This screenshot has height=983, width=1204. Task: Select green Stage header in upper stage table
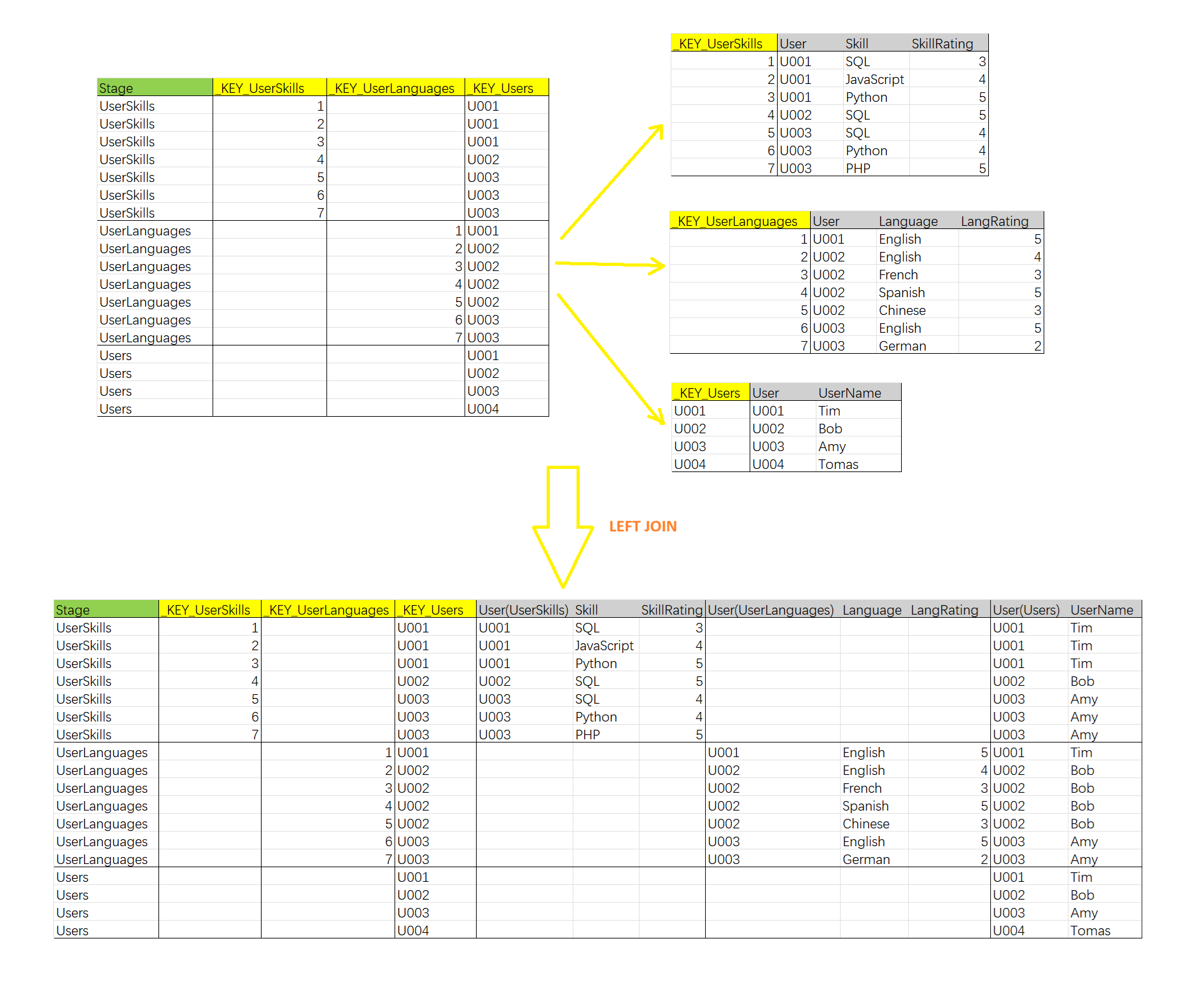(155, 88)
